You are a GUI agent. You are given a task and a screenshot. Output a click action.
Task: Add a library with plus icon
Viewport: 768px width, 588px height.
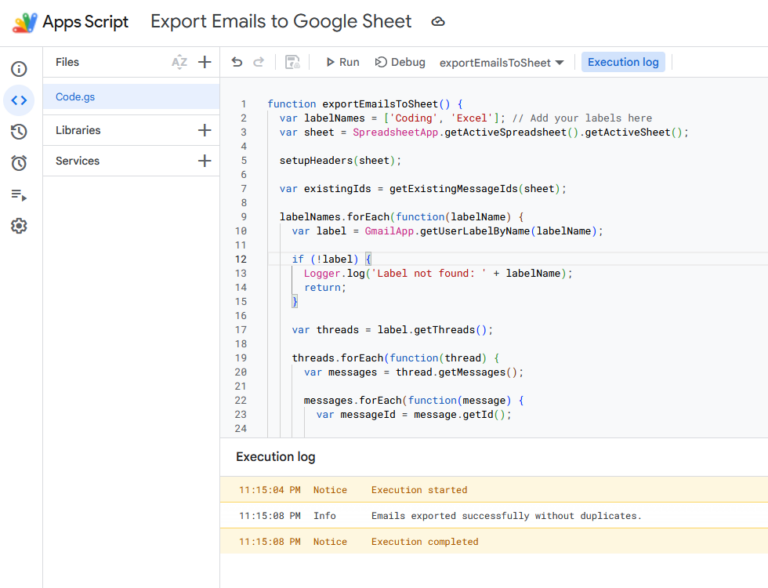click(x=205, y=130)
